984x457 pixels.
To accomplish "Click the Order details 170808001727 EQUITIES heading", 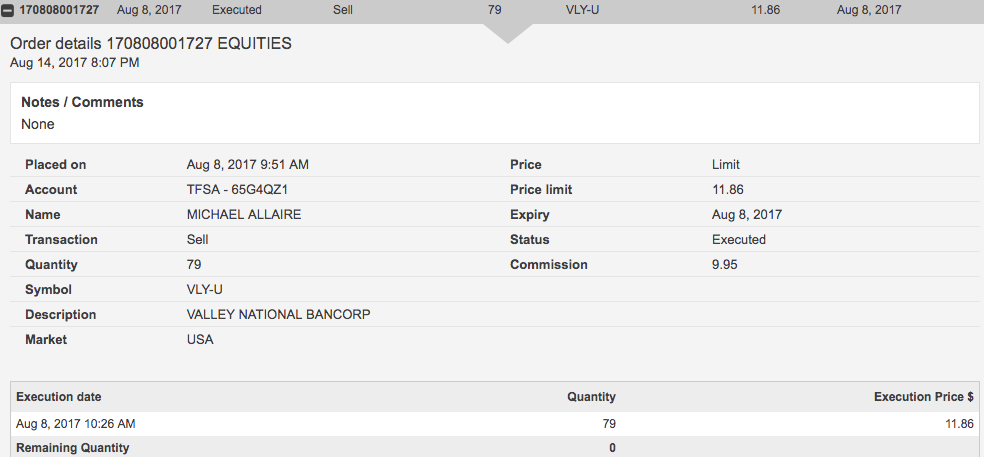I will (151, 44).
